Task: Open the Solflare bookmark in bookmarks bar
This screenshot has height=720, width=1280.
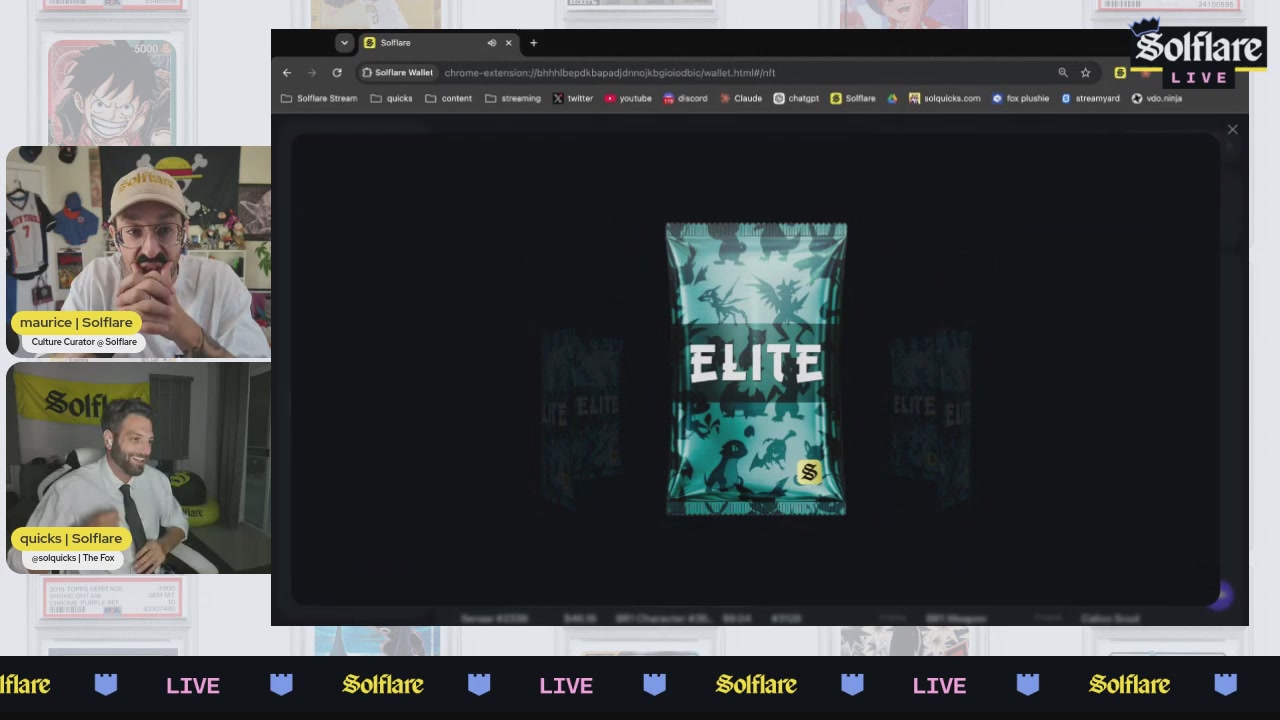Action: 853,98
